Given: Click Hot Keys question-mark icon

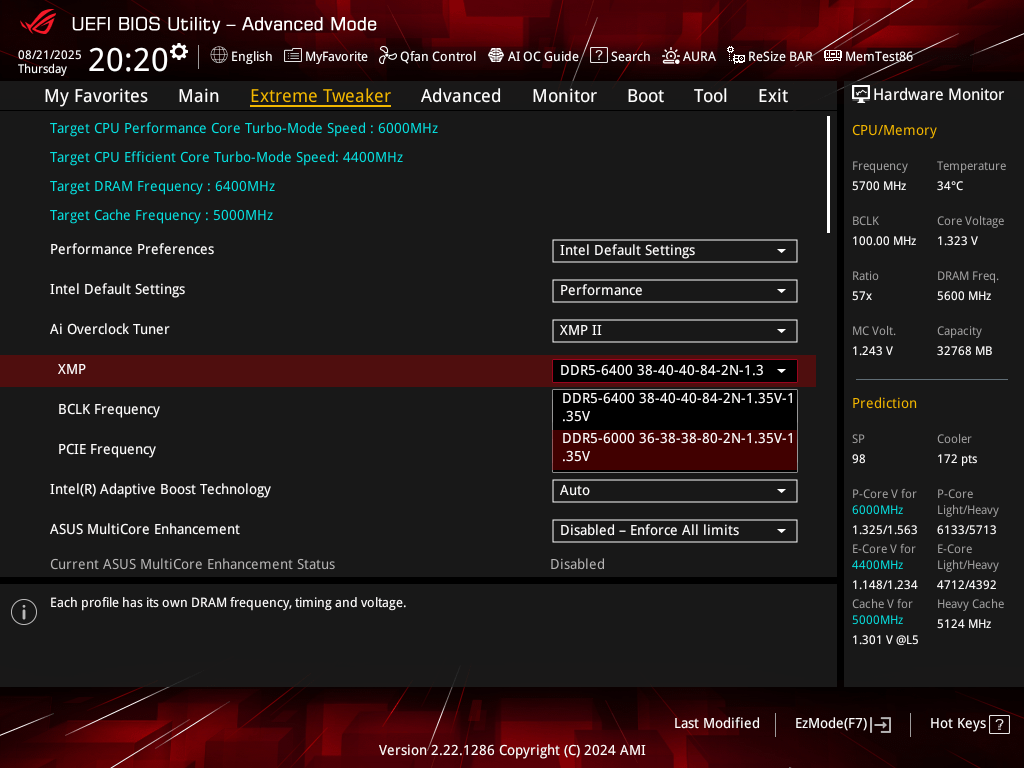Looking at the screenshot, I should point(999,724).
